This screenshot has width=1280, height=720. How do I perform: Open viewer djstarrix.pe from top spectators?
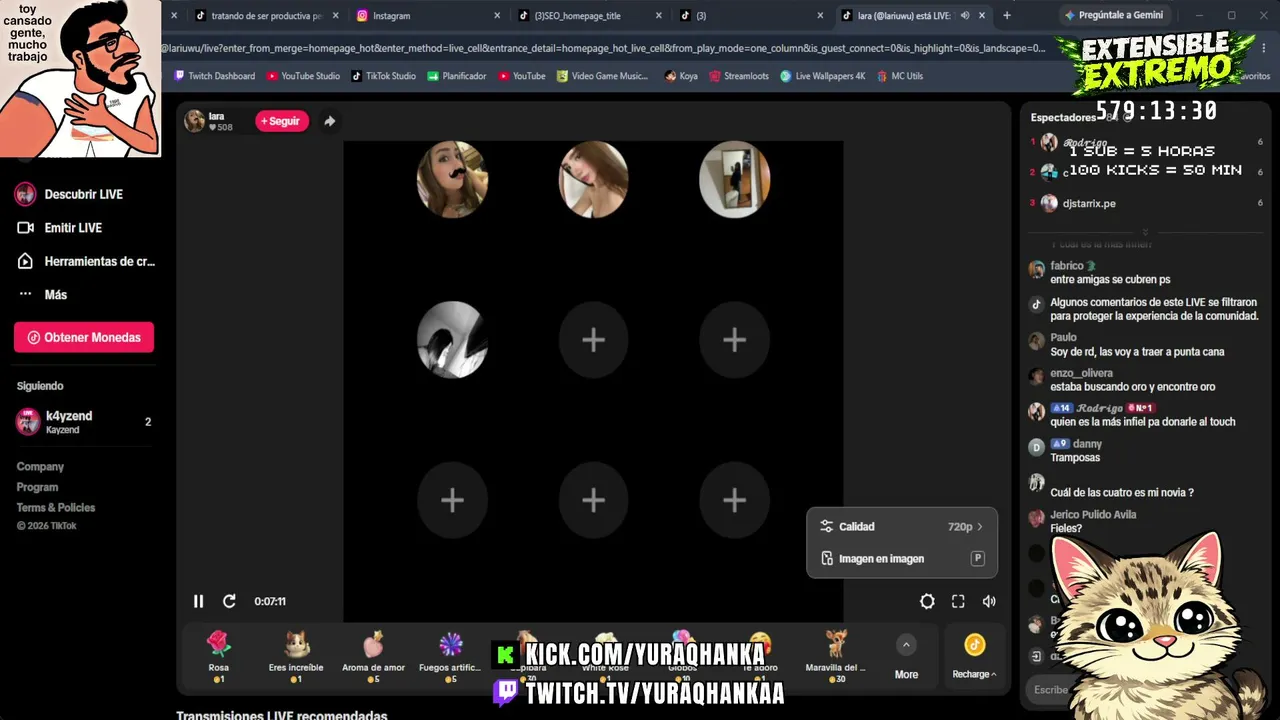coord(1089,203)
